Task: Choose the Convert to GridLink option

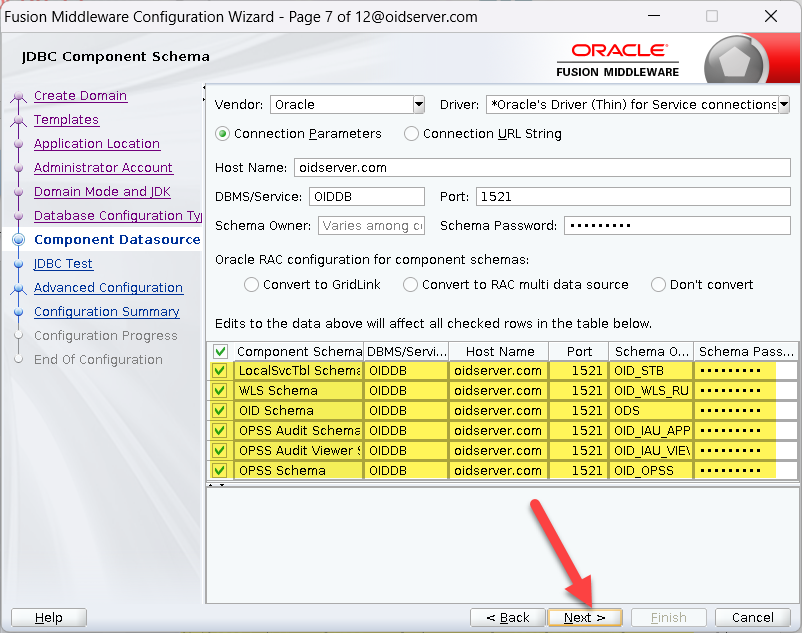Action: pyautogui.click(x=252, y=285)
